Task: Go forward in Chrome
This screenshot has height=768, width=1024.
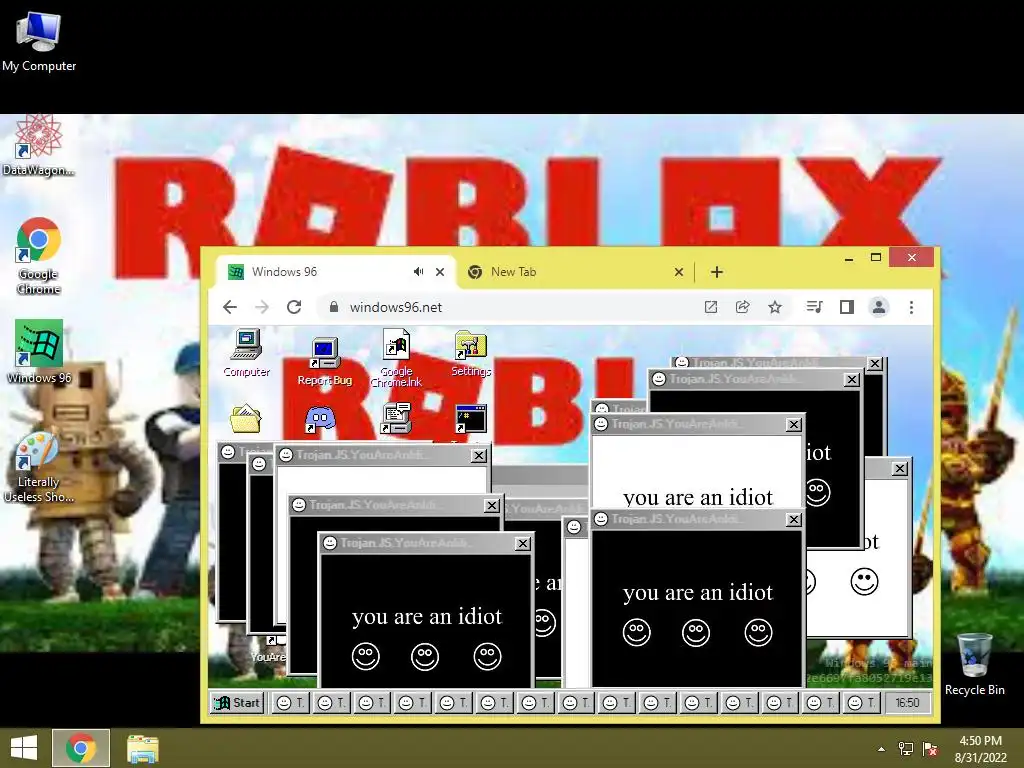Action: pyautogui.click(x=262, y=307)
